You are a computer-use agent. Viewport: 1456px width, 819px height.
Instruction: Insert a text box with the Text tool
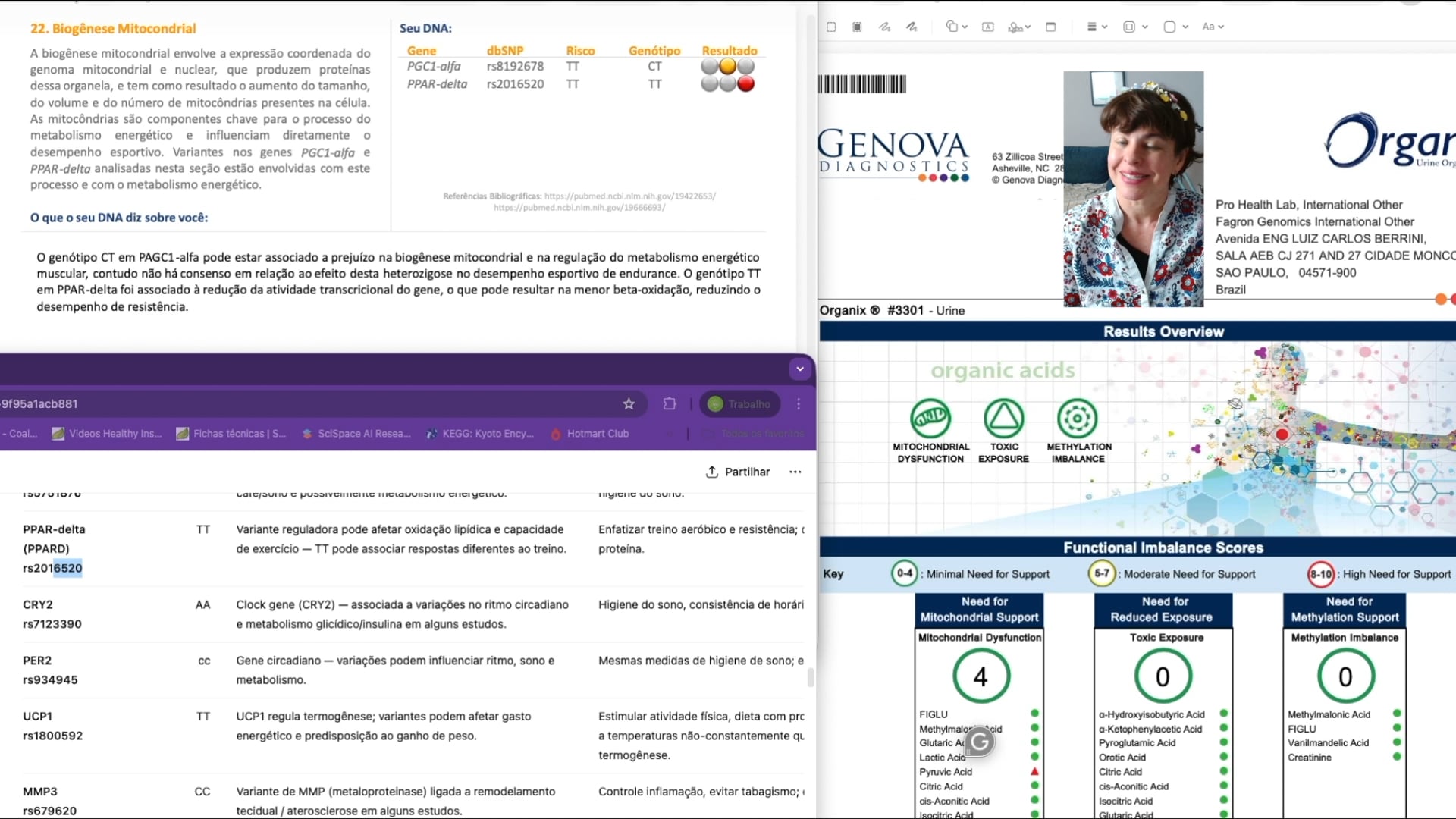pyautogui.click(x=988, y=27)
